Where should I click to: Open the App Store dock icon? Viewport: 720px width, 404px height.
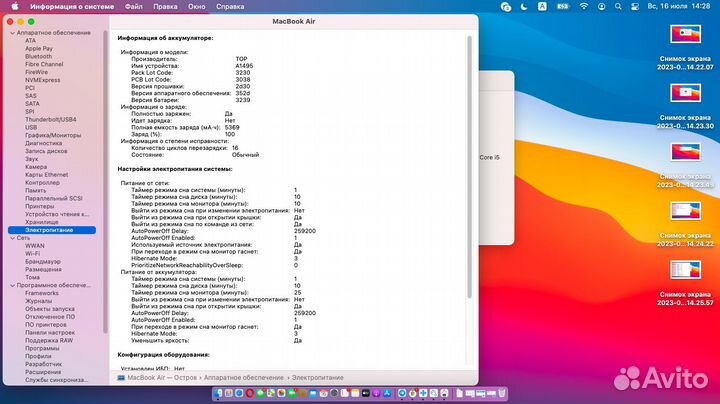387,393
